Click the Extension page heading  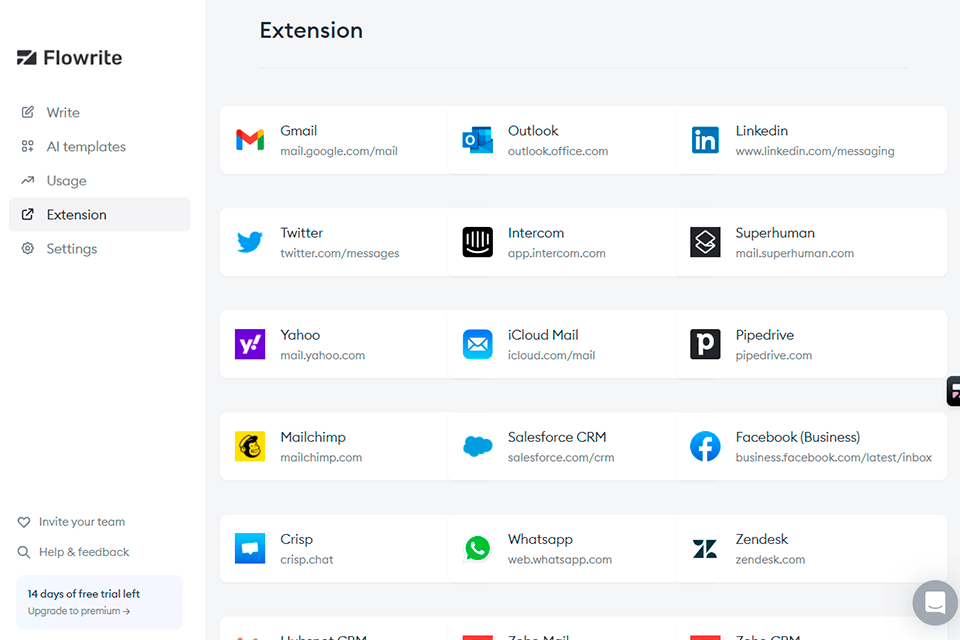click(x=311, y=31)
